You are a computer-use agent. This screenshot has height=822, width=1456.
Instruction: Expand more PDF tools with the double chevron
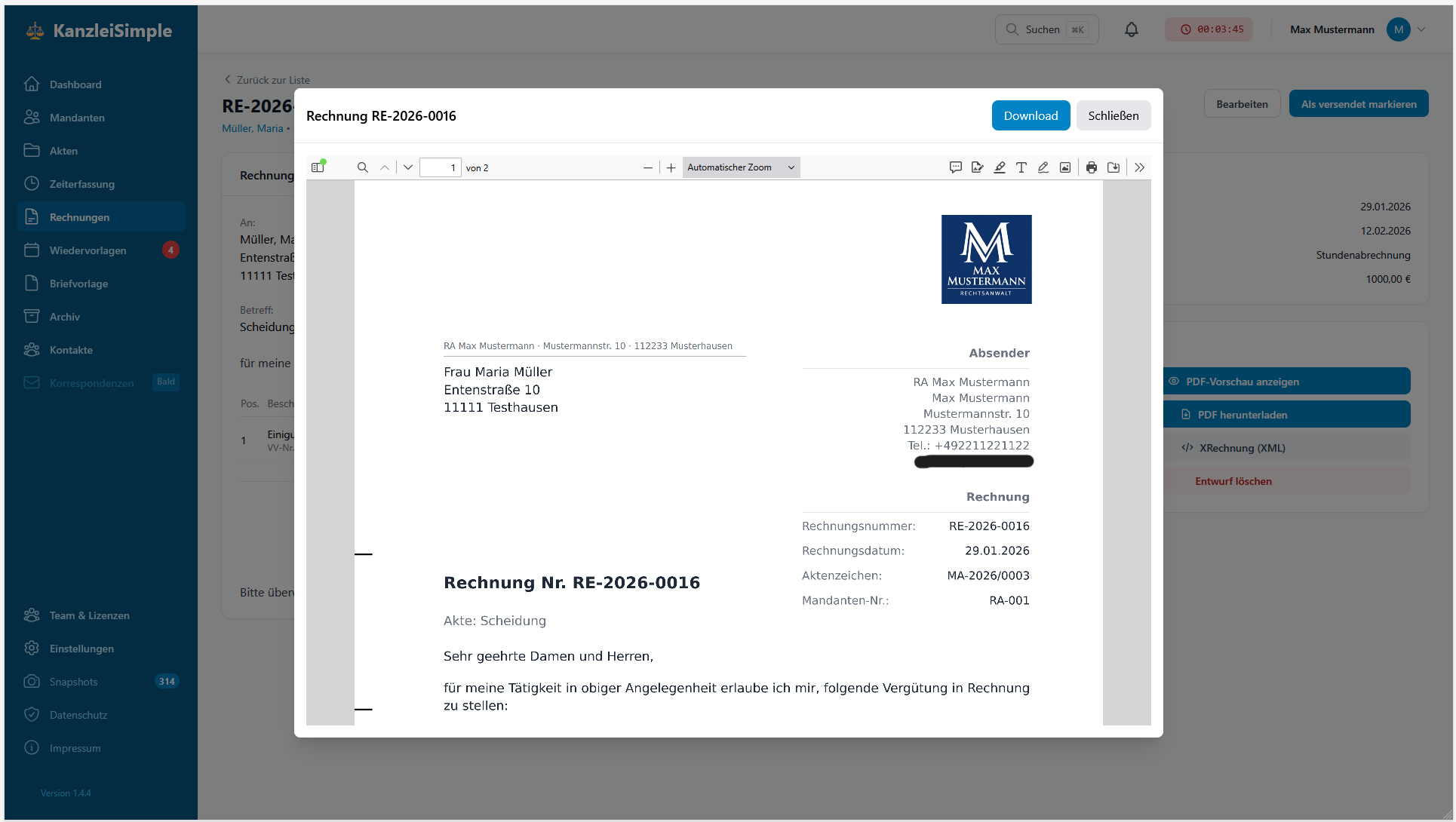coord(1139,167)
